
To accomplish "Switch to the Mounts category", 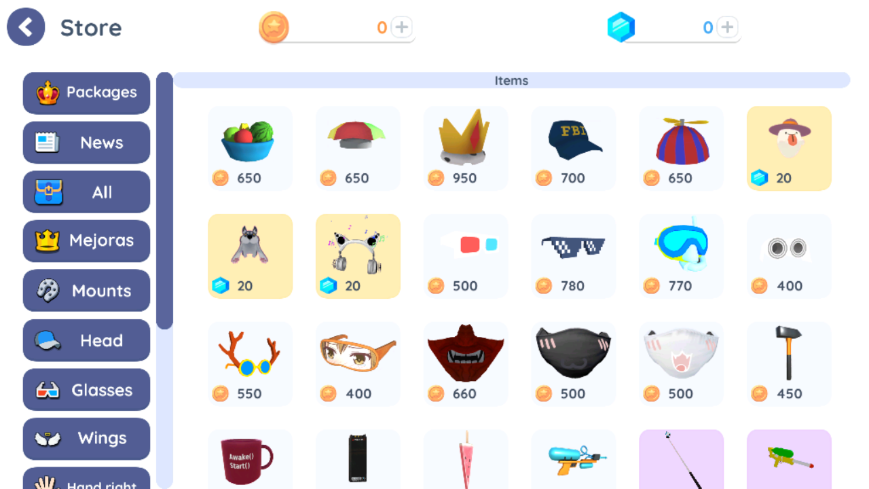I will 86,291.
